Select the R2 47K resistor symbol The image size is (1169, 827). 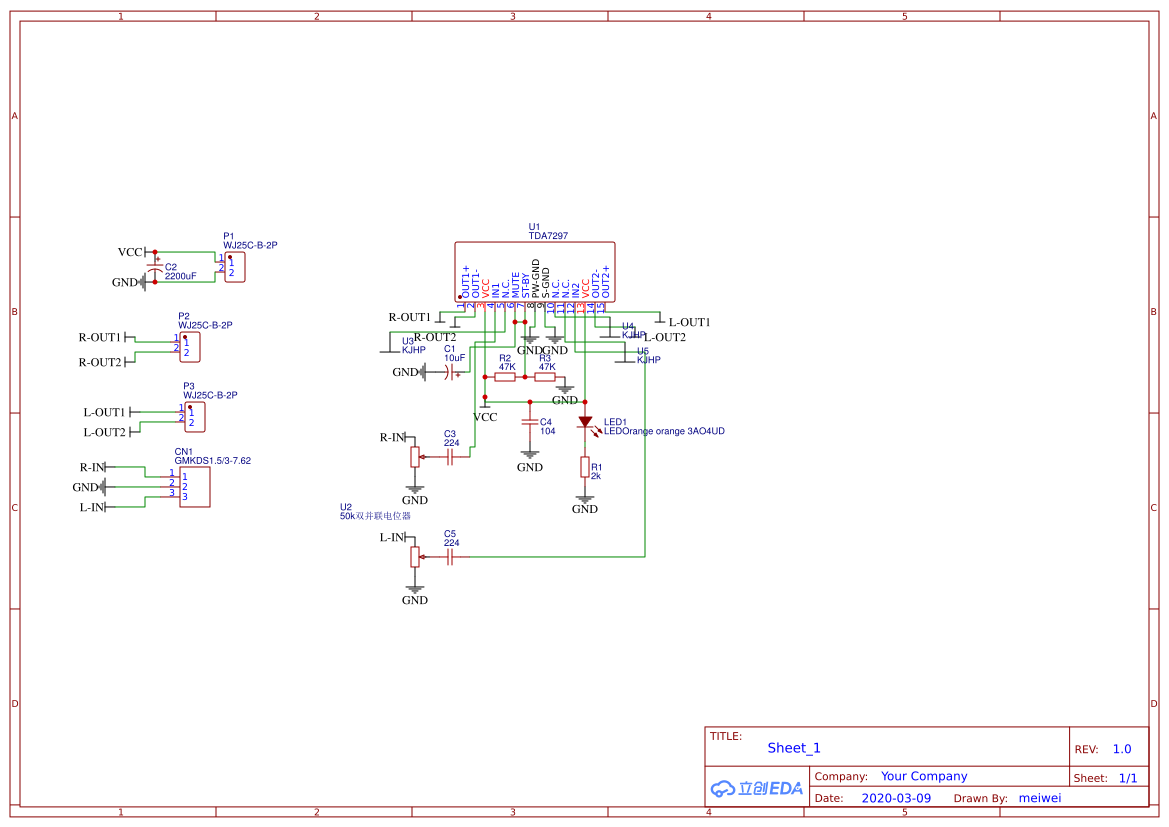(505, 377)
